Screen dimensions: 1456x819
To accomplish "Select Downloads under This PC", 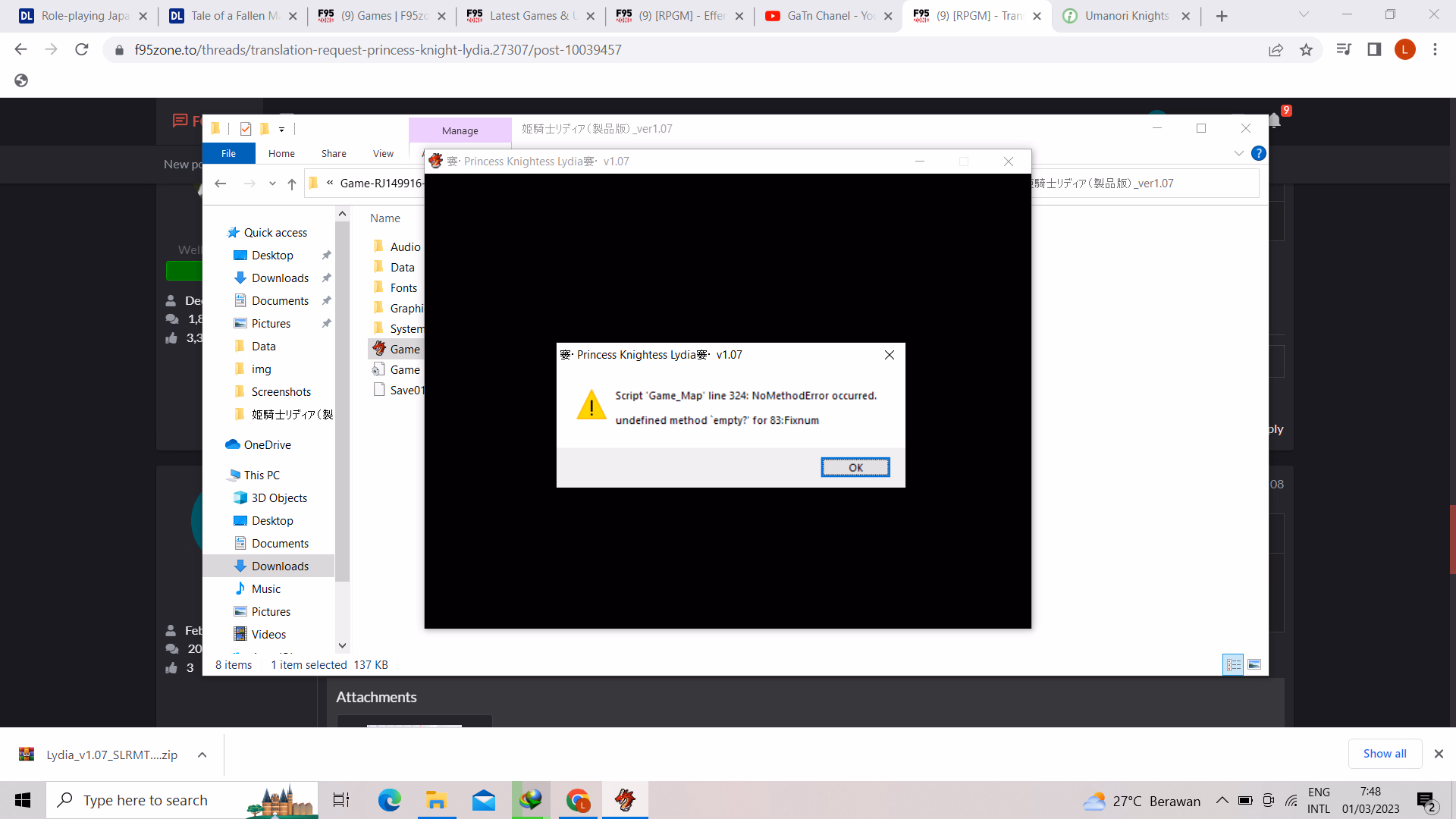I will click(x=280, y=566).
